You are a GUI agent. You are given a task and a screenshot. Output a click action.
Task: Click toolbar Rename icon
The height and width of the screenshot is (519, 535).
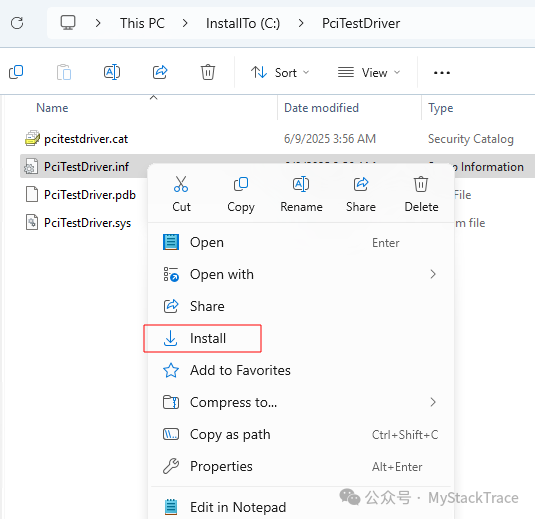click(112, 72)
